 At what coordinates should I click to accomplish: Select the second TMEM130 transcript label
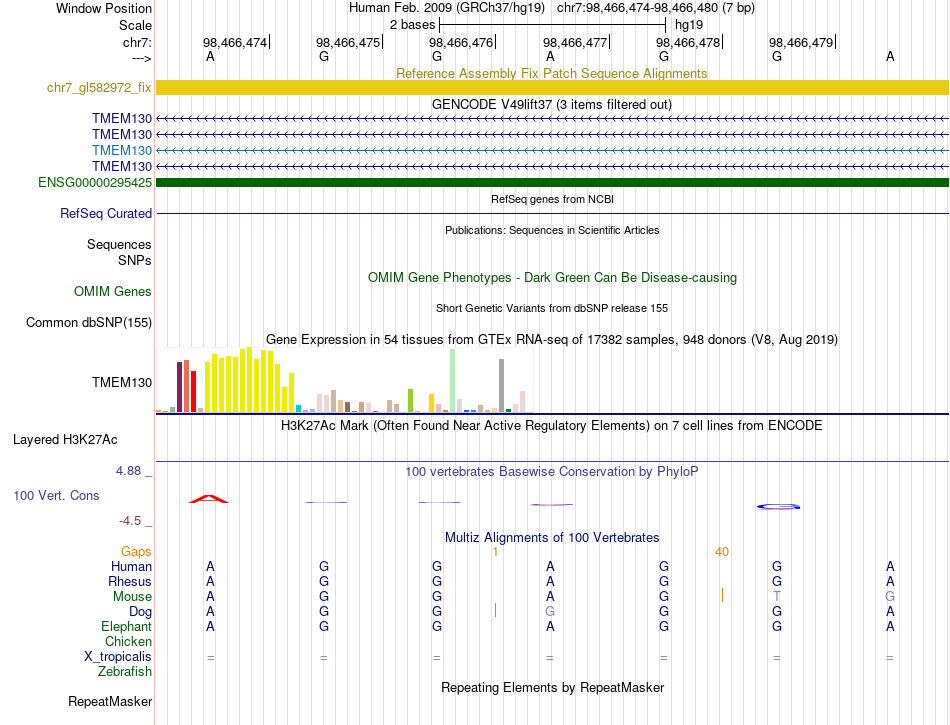(x=122, y=134)
